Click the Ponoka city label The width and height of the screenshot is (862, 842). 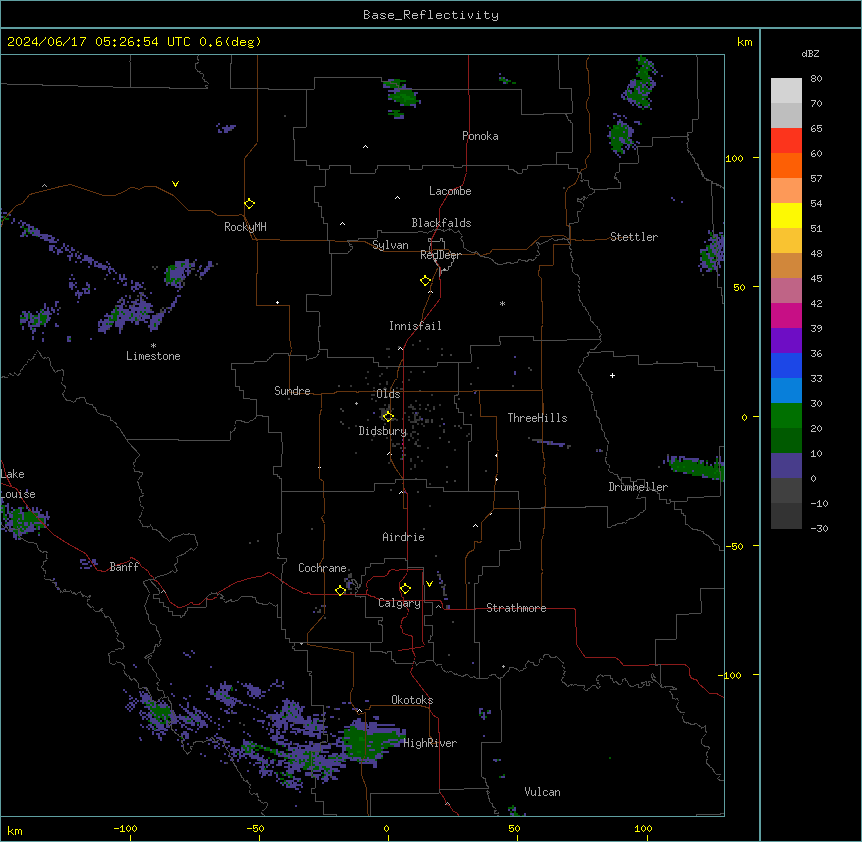point(480,136)
